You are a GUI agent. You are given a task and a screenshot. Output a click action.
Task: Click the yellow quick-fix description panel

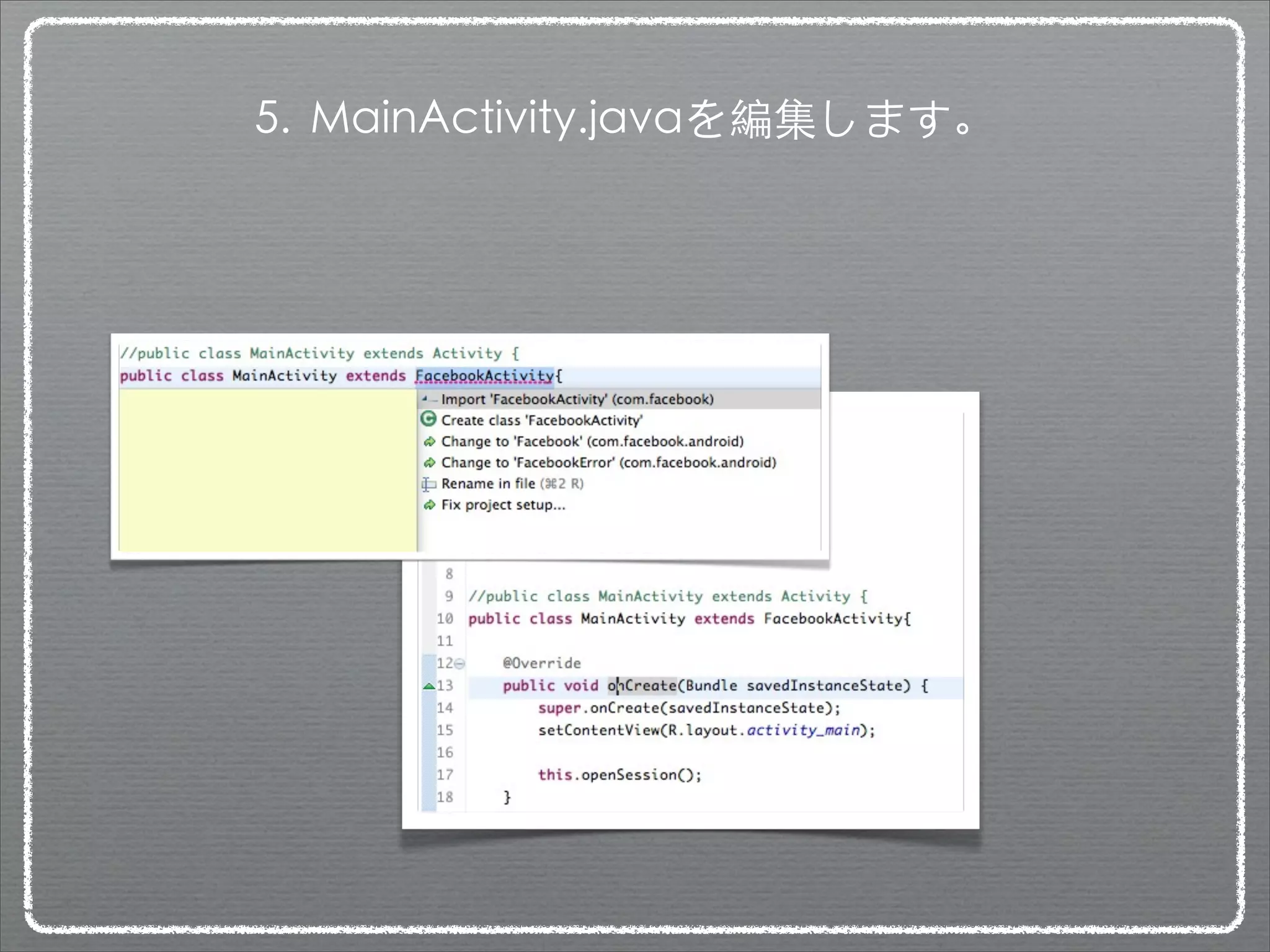(x=268, y=470)
